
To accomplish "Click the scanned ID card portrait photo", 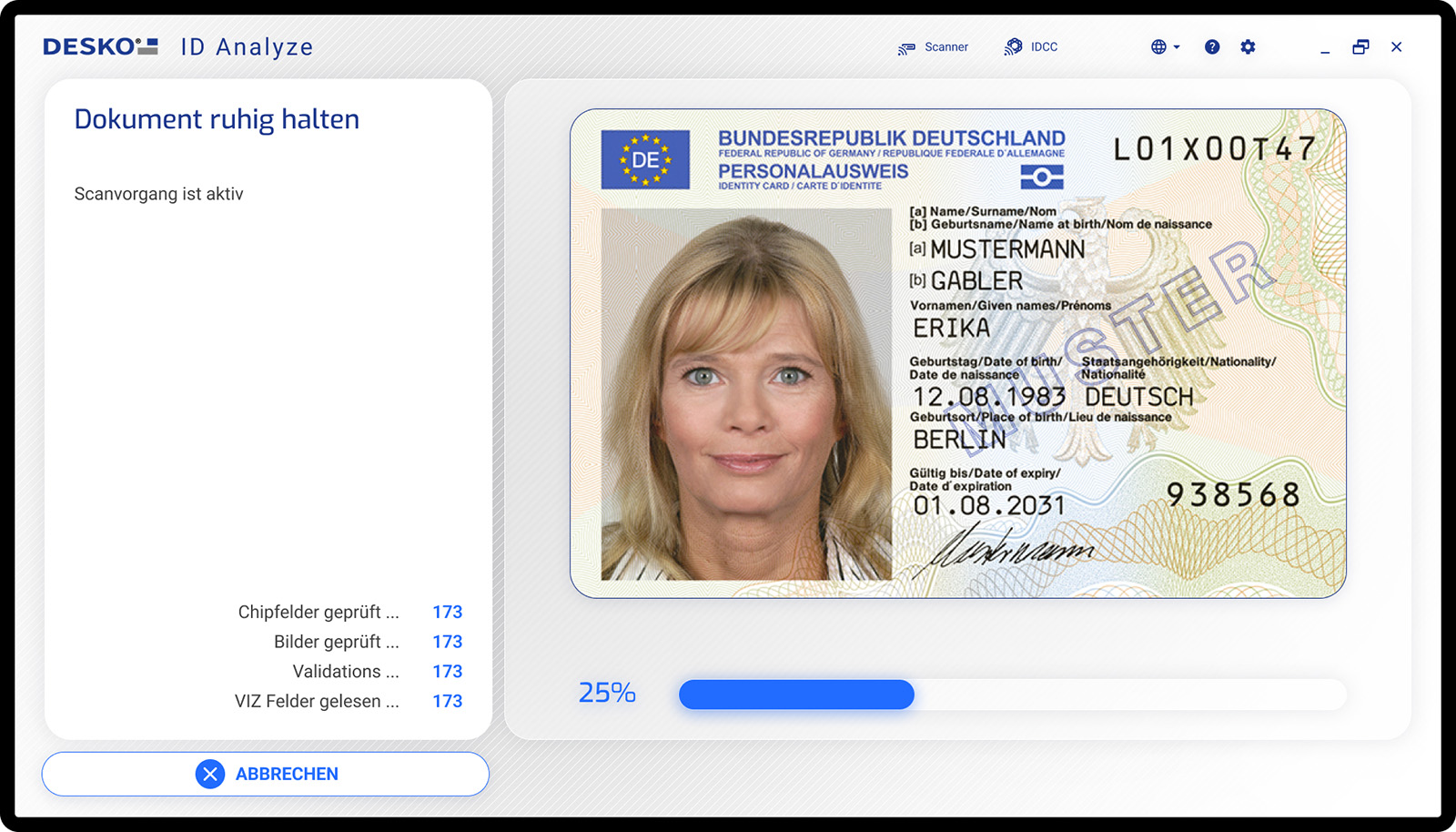I will point(746,394).
